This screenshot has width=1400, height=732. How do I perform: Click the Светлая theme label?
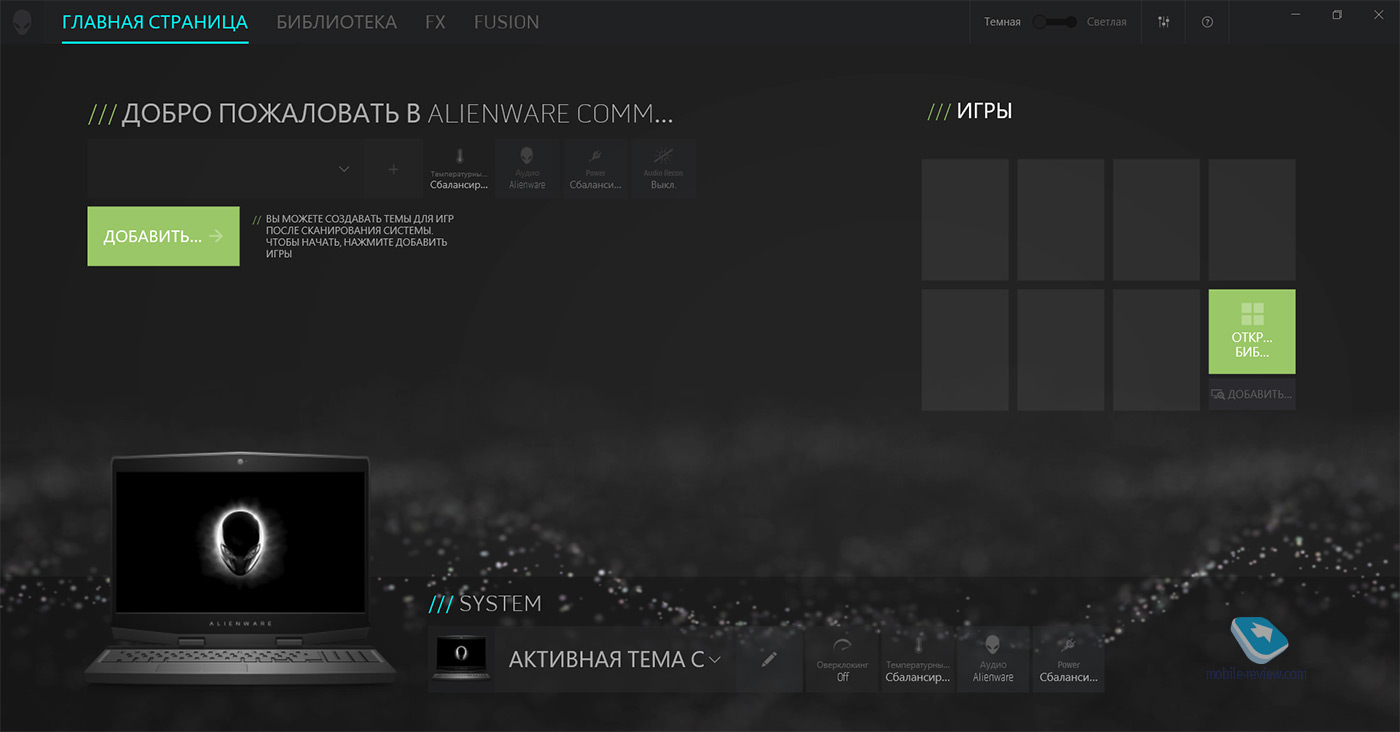coord(1107,22)
